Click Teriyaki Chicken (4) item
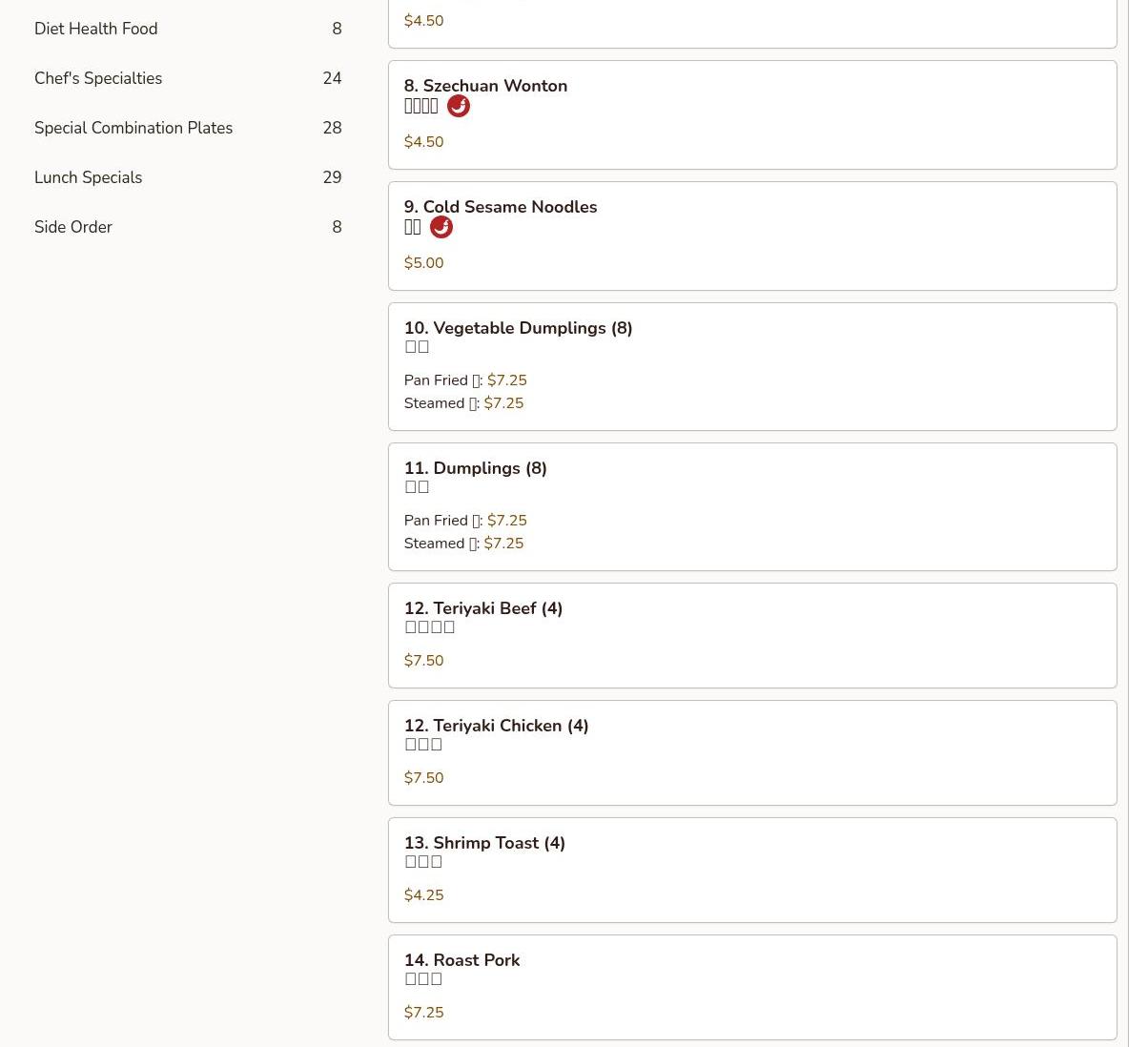This screenshot has width=1148, height=1047. (x=496, y=726)
